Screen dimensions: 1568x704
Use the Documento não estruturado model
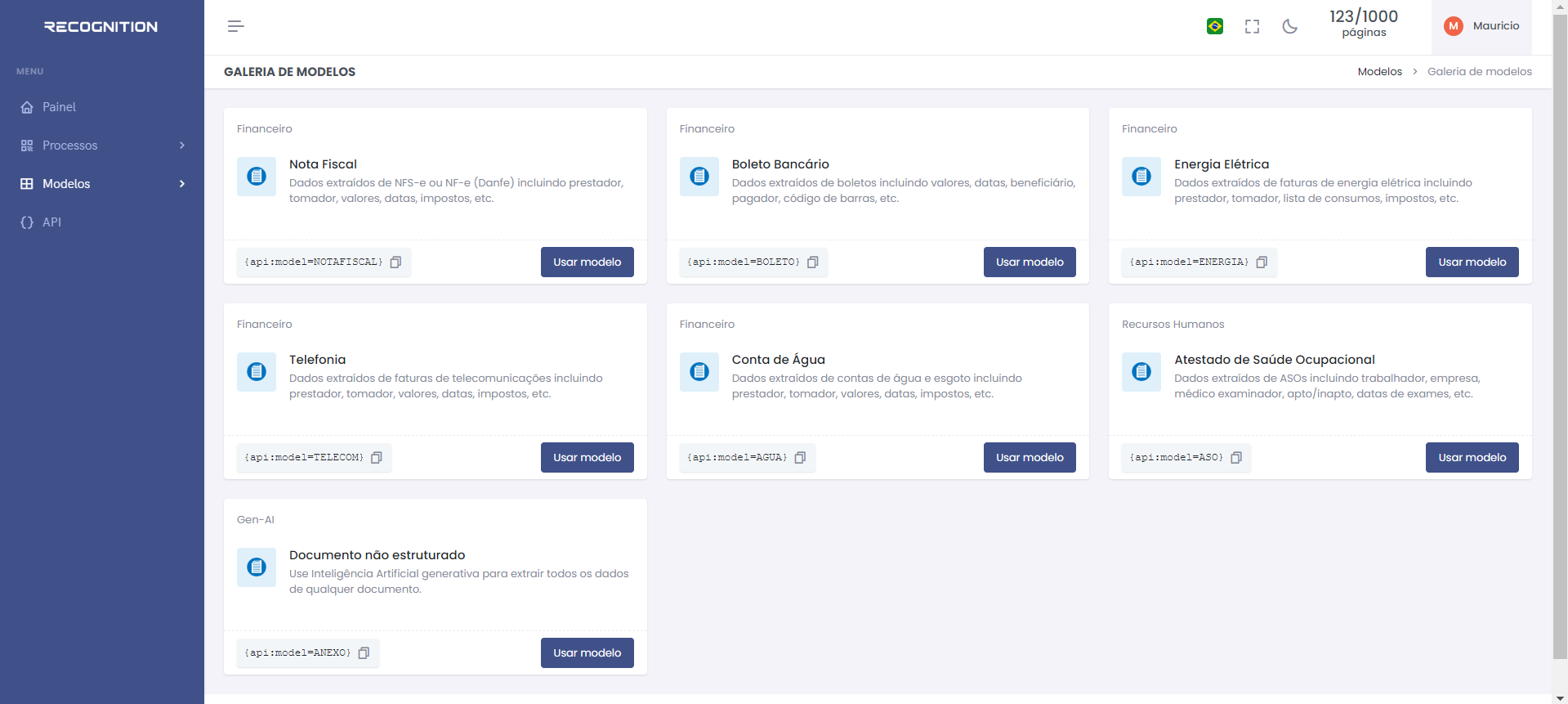click(587, 653)
